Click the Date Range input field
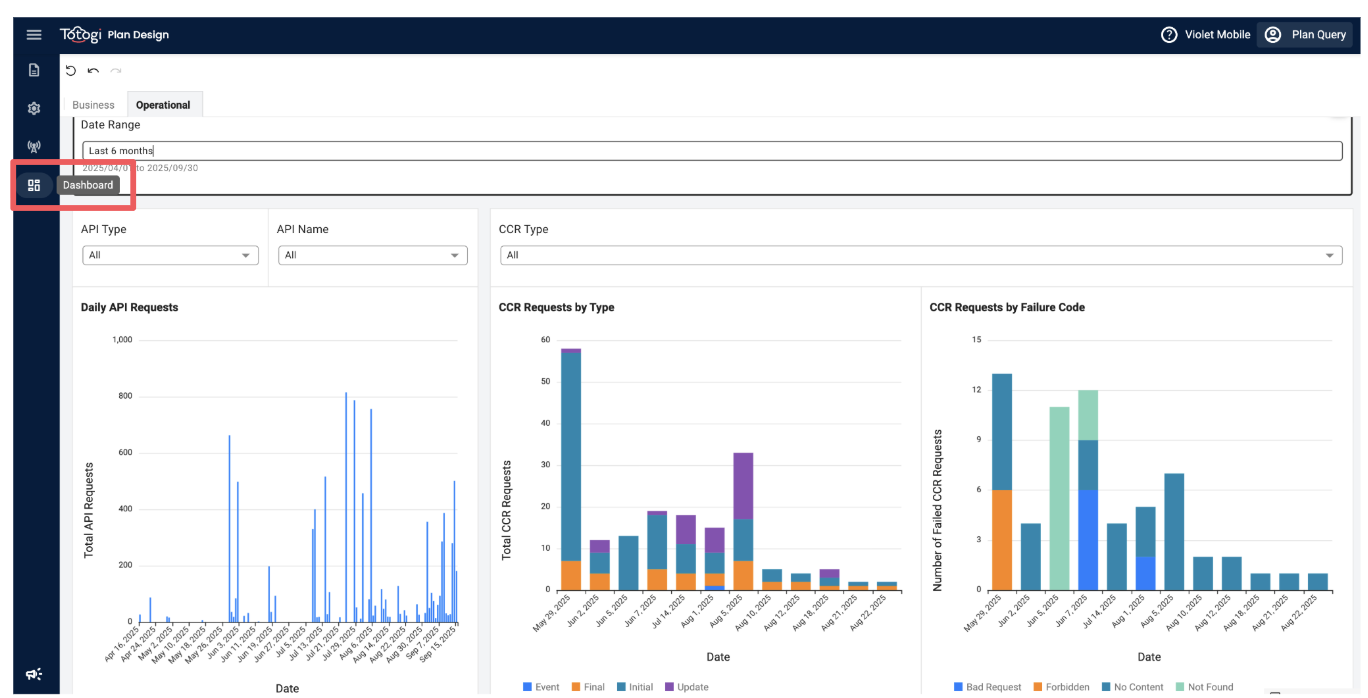 coord(712,151)
